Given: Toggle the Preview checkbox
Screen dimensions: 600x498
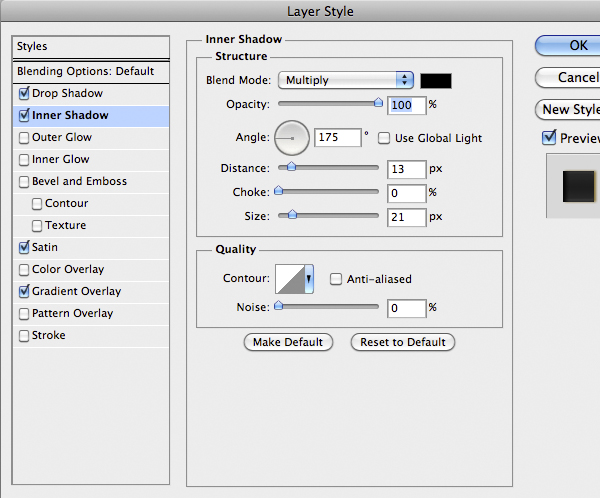Looking at the screenshot, I should tap(548, 138).
